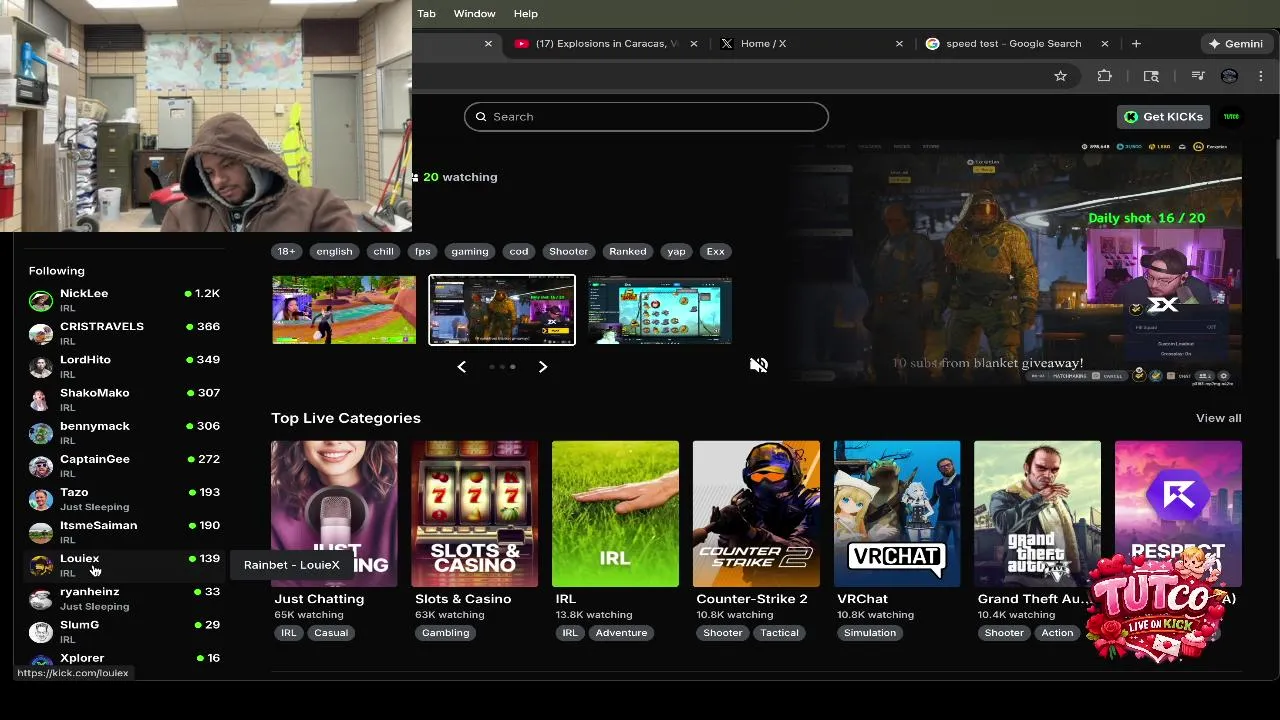Close the Home / X tab
The height and width of the screenshot is (720, 1280).
pyautogui.click(x=899, y=44)
